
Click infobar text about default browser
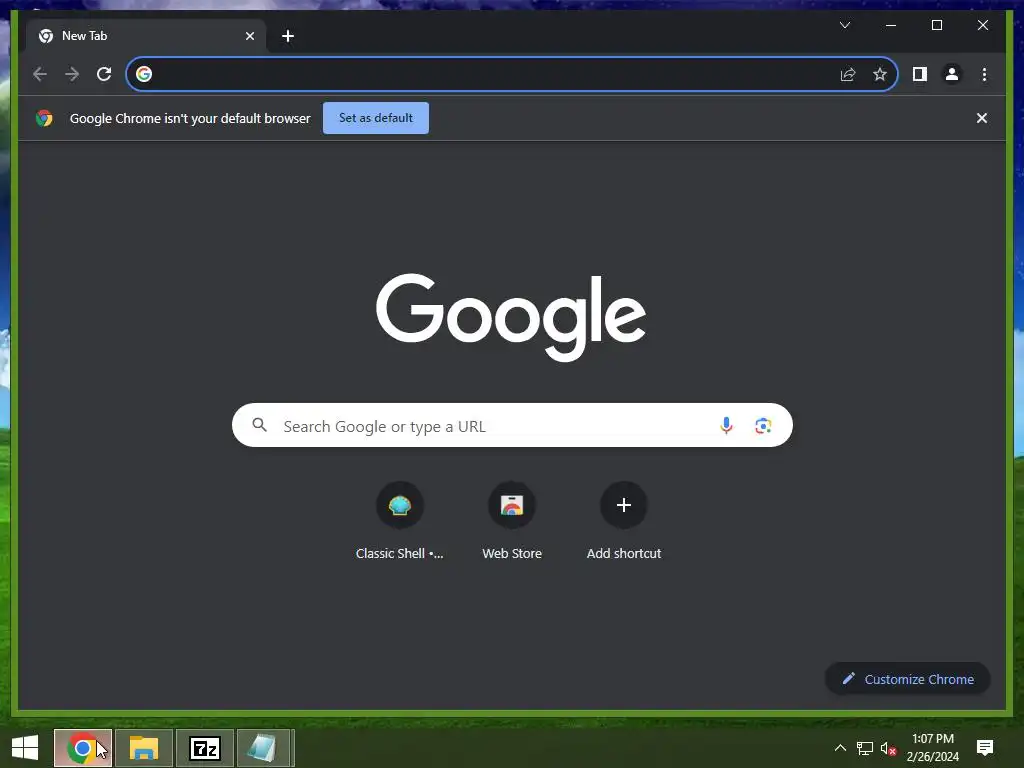(x=190, y=118)
